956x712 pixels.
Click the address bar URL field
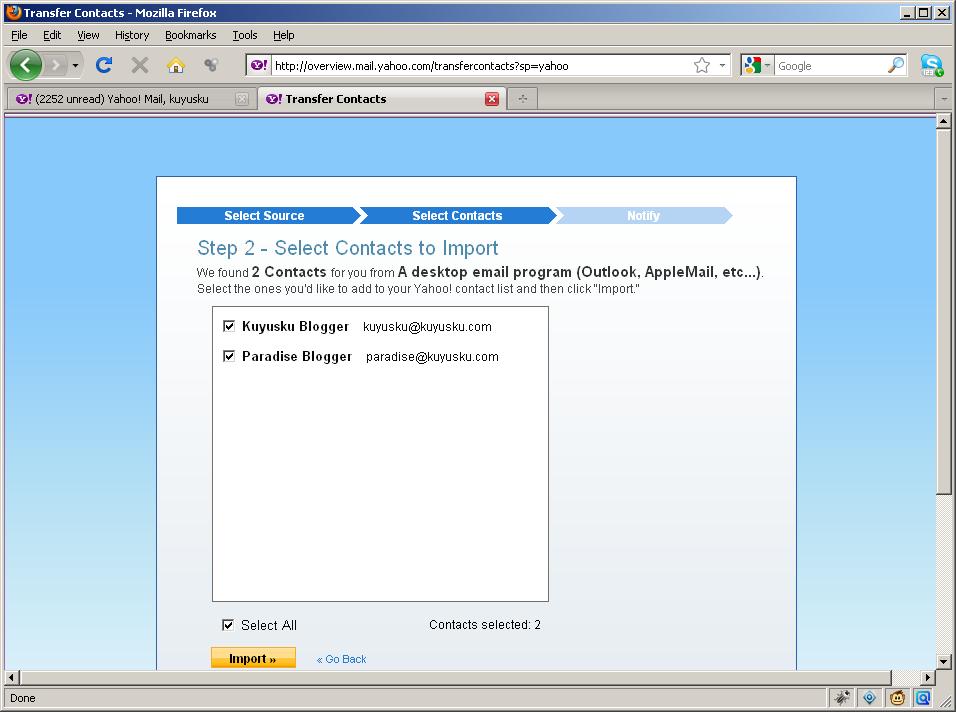point(482,66)
